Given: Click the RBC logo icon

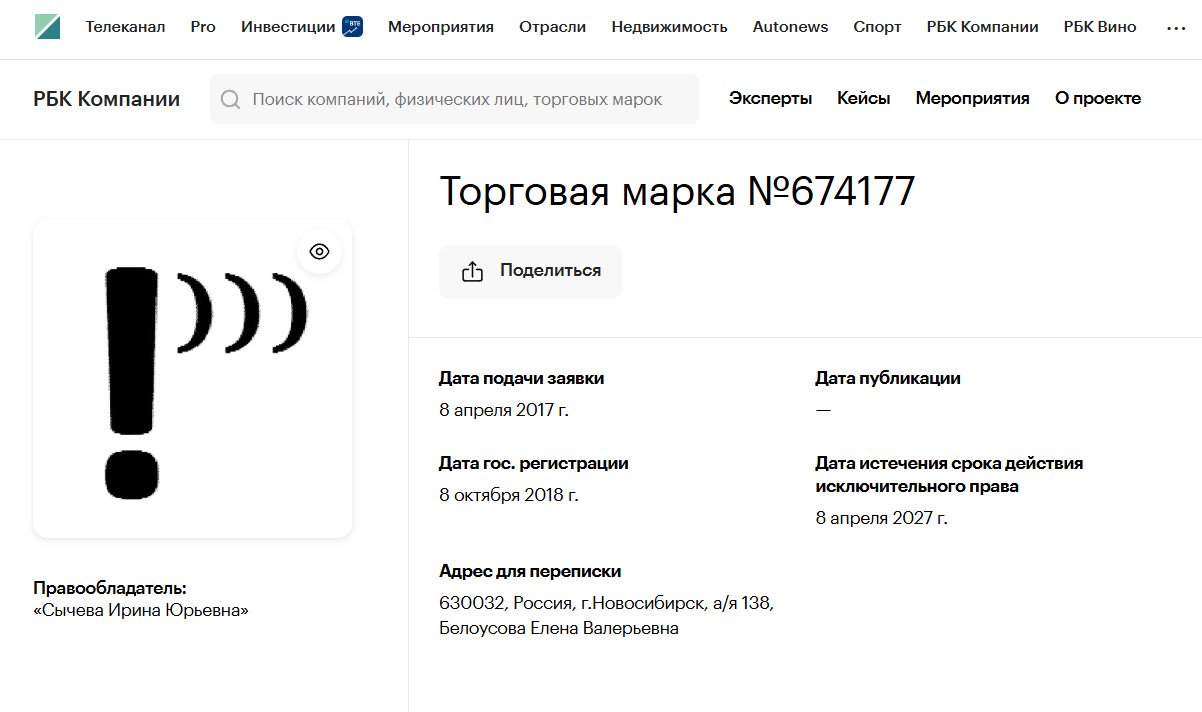Looking at the screenshot, I should coord(47,27).
